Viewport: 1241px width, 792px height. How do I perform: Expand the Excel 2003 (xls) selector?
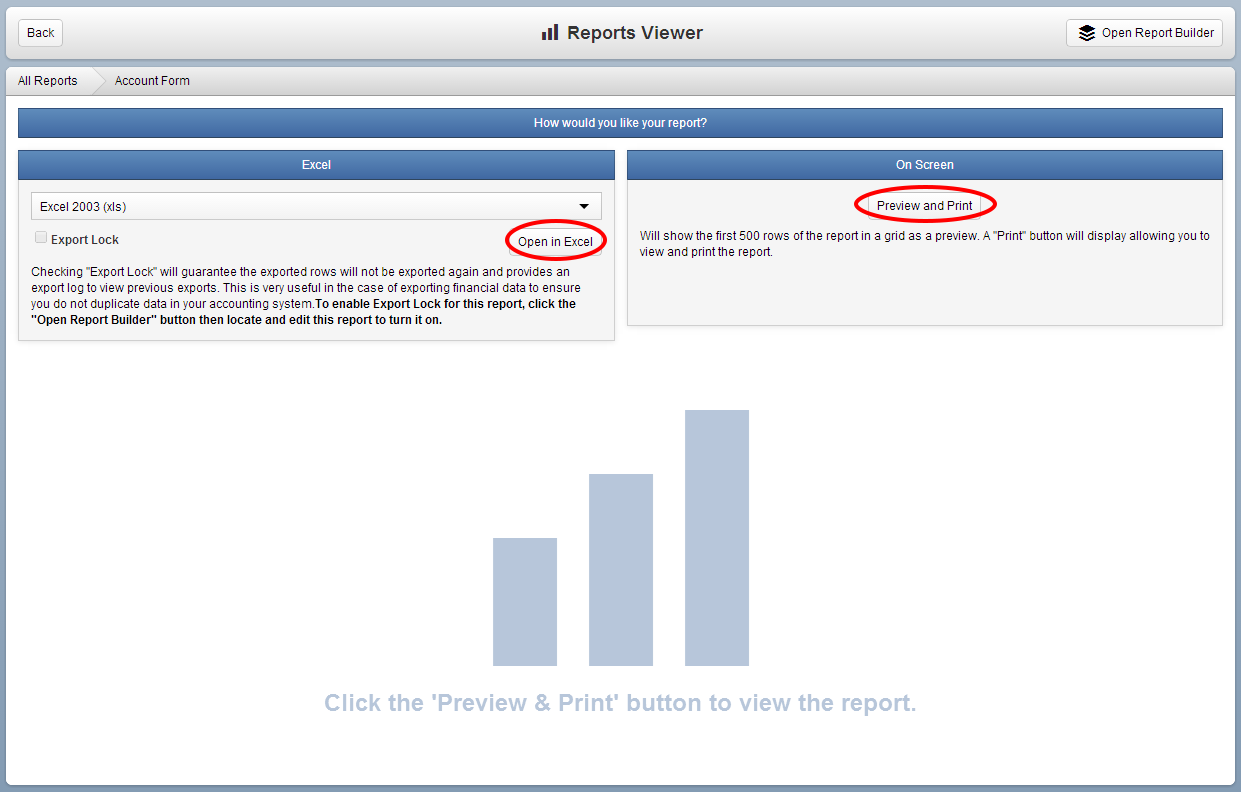click(x=316, y=205)
